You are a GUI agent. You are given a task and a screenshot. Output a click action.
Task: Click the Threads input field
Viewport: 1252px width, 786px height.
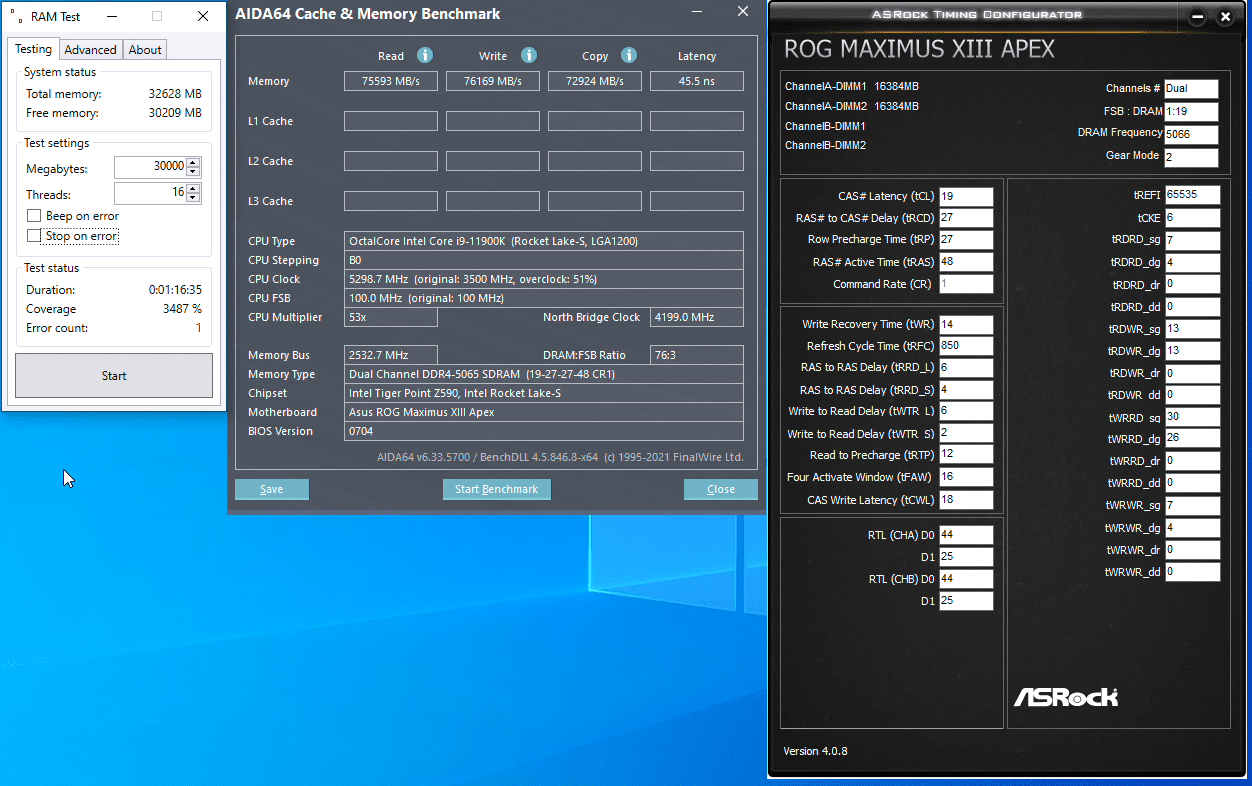tap(150, 193)
